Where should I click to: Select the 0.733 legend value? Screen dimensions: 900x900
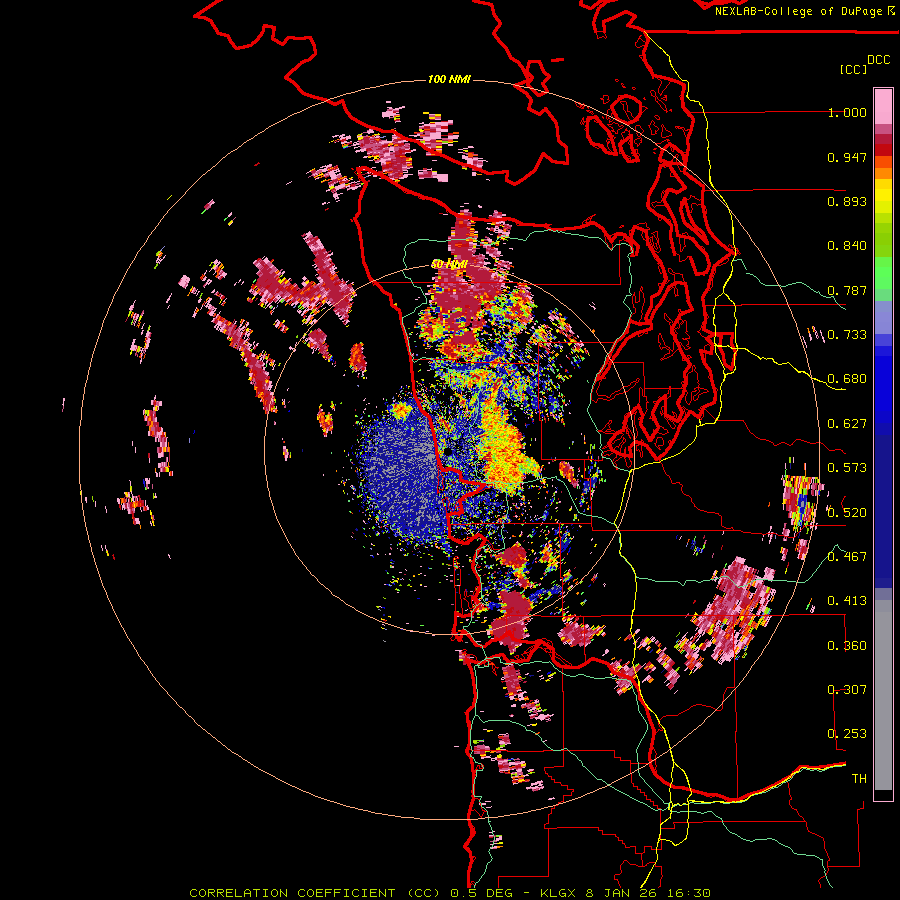pos(847,335)
